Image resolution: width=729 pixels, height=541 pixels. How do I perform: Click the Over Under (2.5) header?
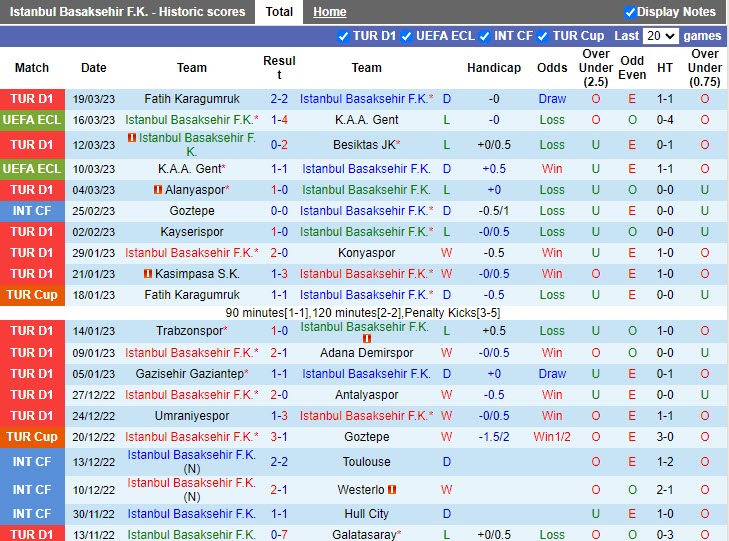[x=596, y=68]
